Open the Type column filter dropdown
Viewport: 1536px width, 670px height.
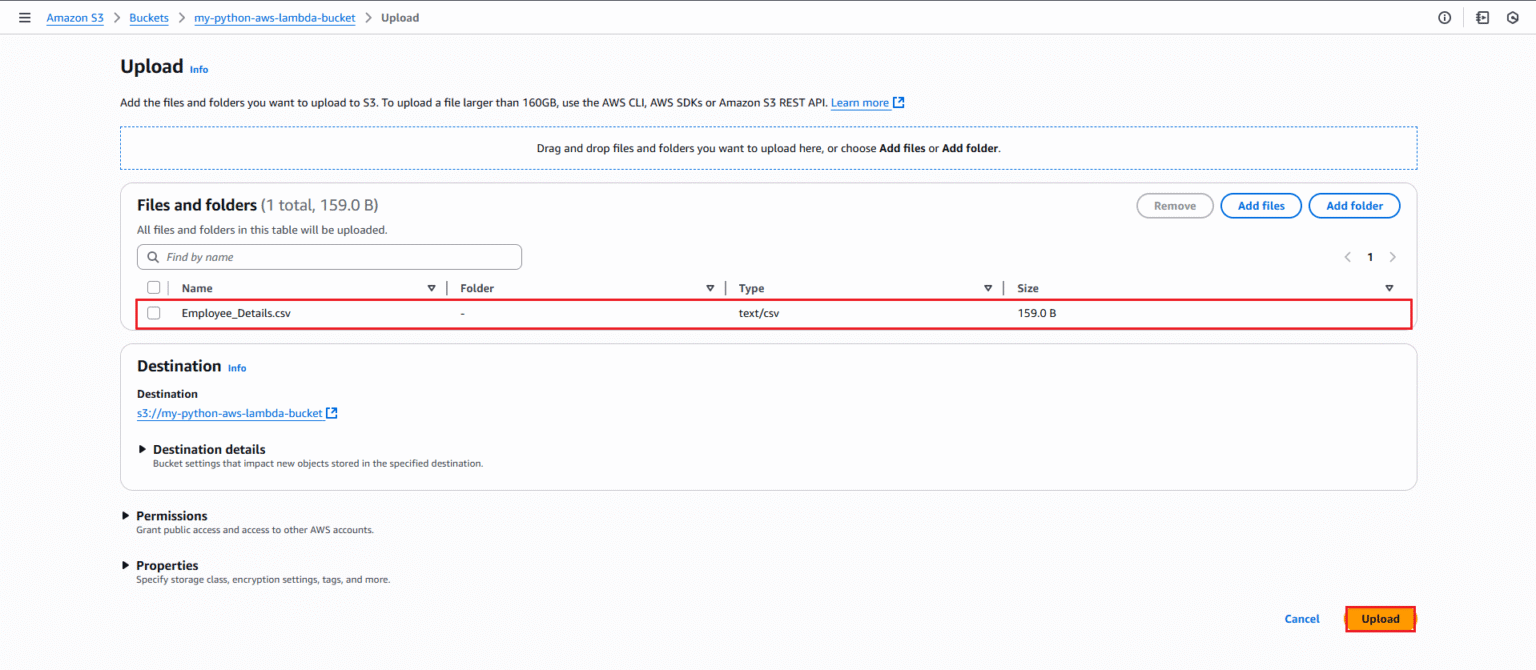[x=988, y=287]
